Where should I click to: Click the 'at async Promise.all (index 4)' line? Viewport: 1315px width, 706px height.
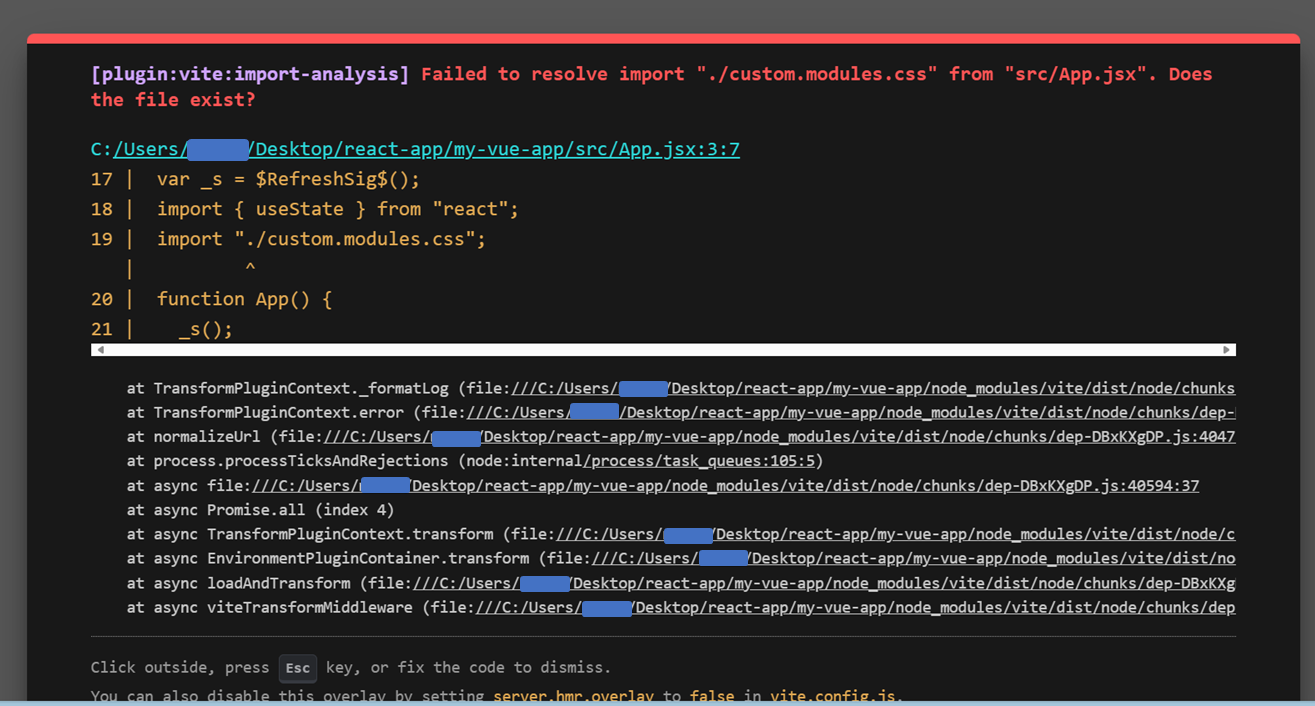(260, 510)
